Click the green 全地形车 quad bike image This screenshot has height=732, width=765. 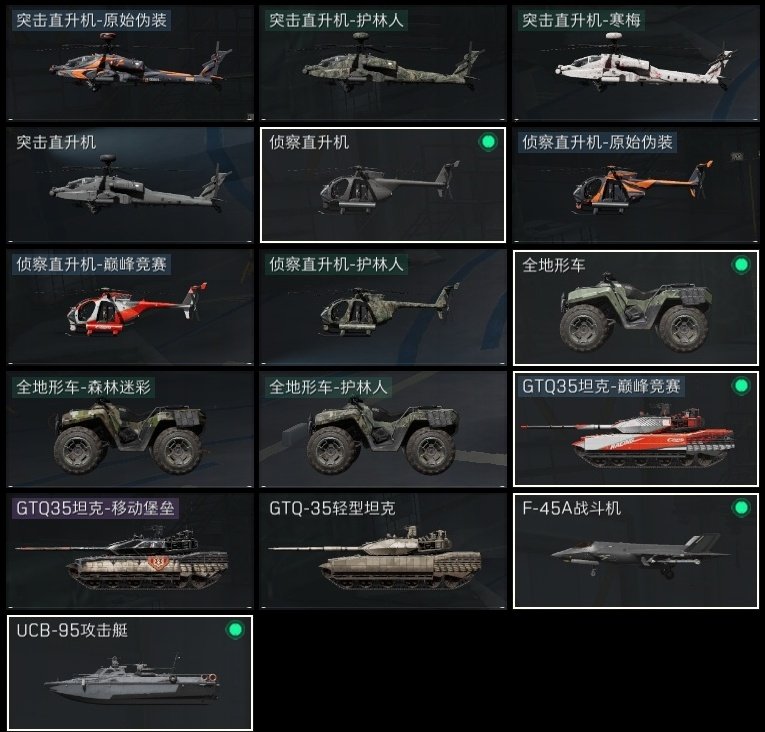tap(636, 311)
